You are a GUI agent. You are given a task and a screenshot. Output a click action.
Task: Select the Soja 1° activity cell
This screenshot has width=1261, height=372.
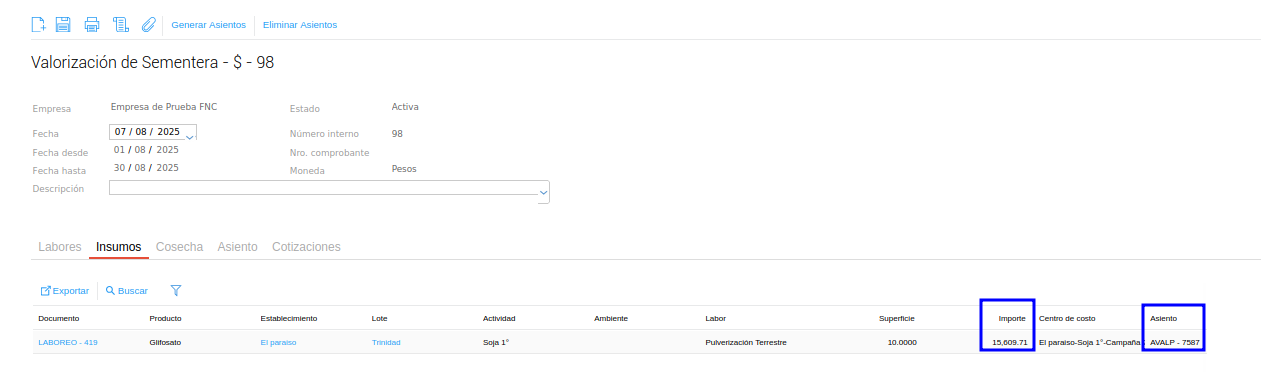click(x=496, y=343)
